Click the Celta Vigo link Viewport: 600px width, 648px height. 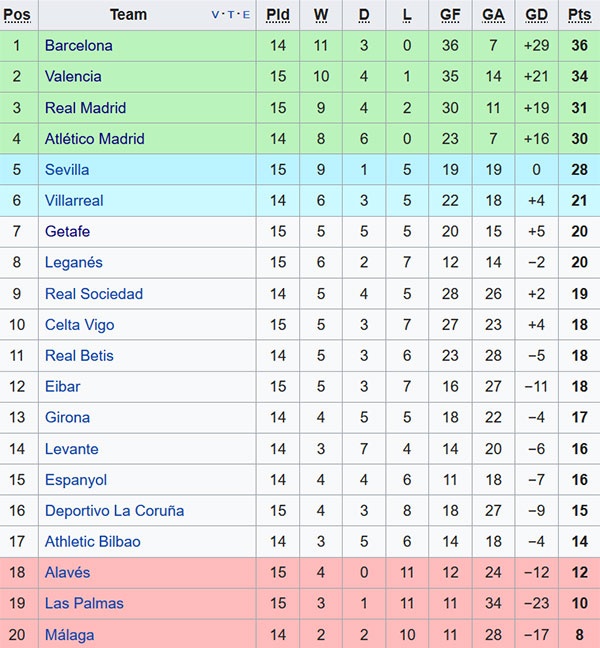80,324
